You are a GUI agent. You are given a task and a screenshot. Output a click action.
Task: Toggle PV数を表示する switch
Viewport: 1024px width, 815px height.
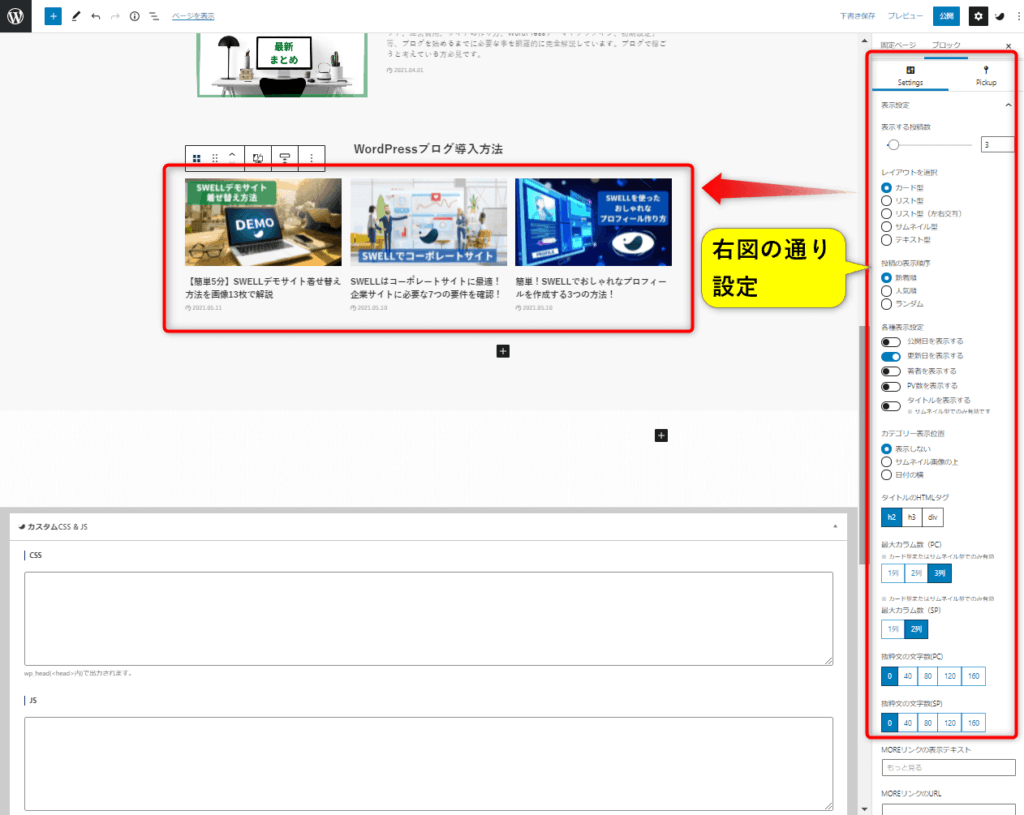[x=891, y=387]
